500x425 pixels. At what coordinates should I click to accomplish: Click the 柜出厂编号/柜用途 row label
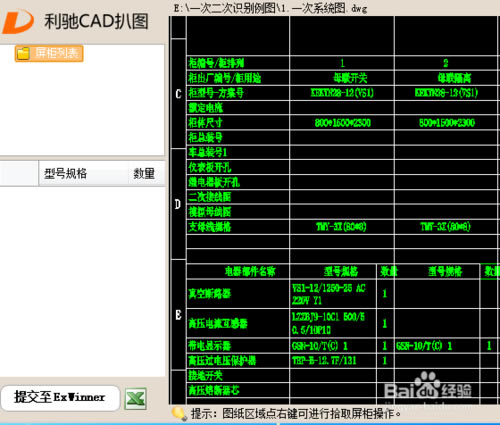(x=224, y=78)
